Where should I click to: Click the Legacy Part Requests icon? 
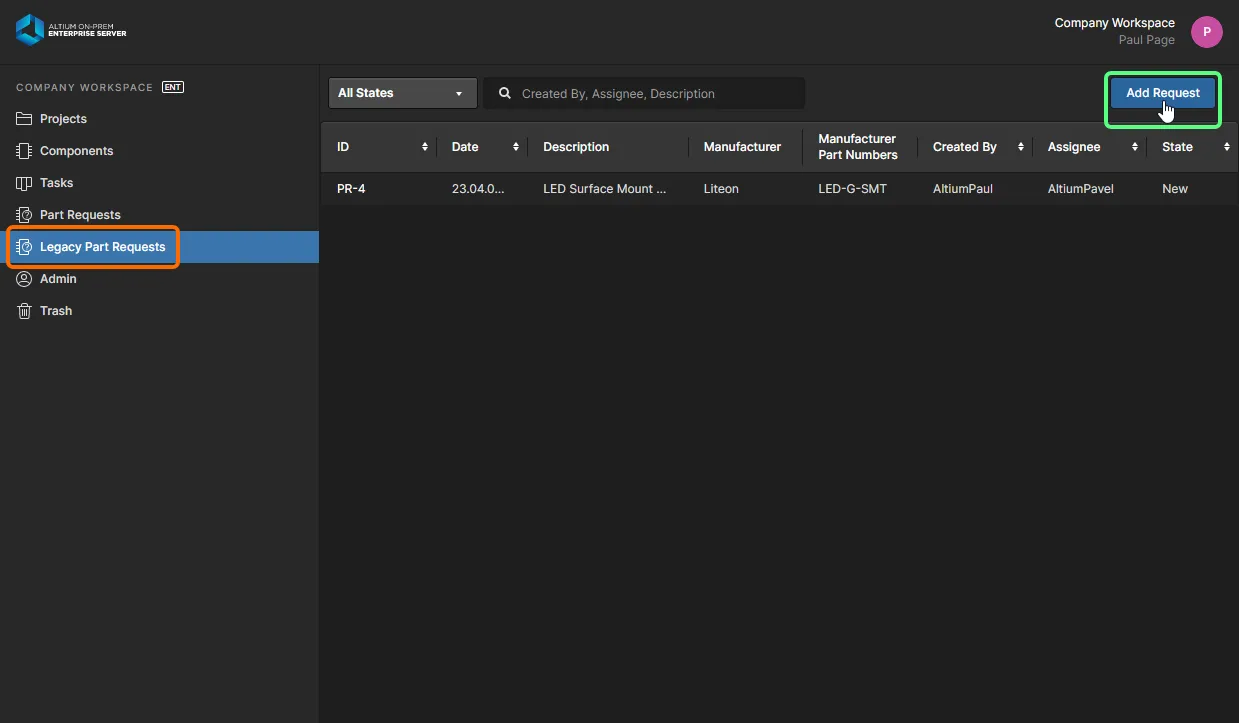[24, 247]
